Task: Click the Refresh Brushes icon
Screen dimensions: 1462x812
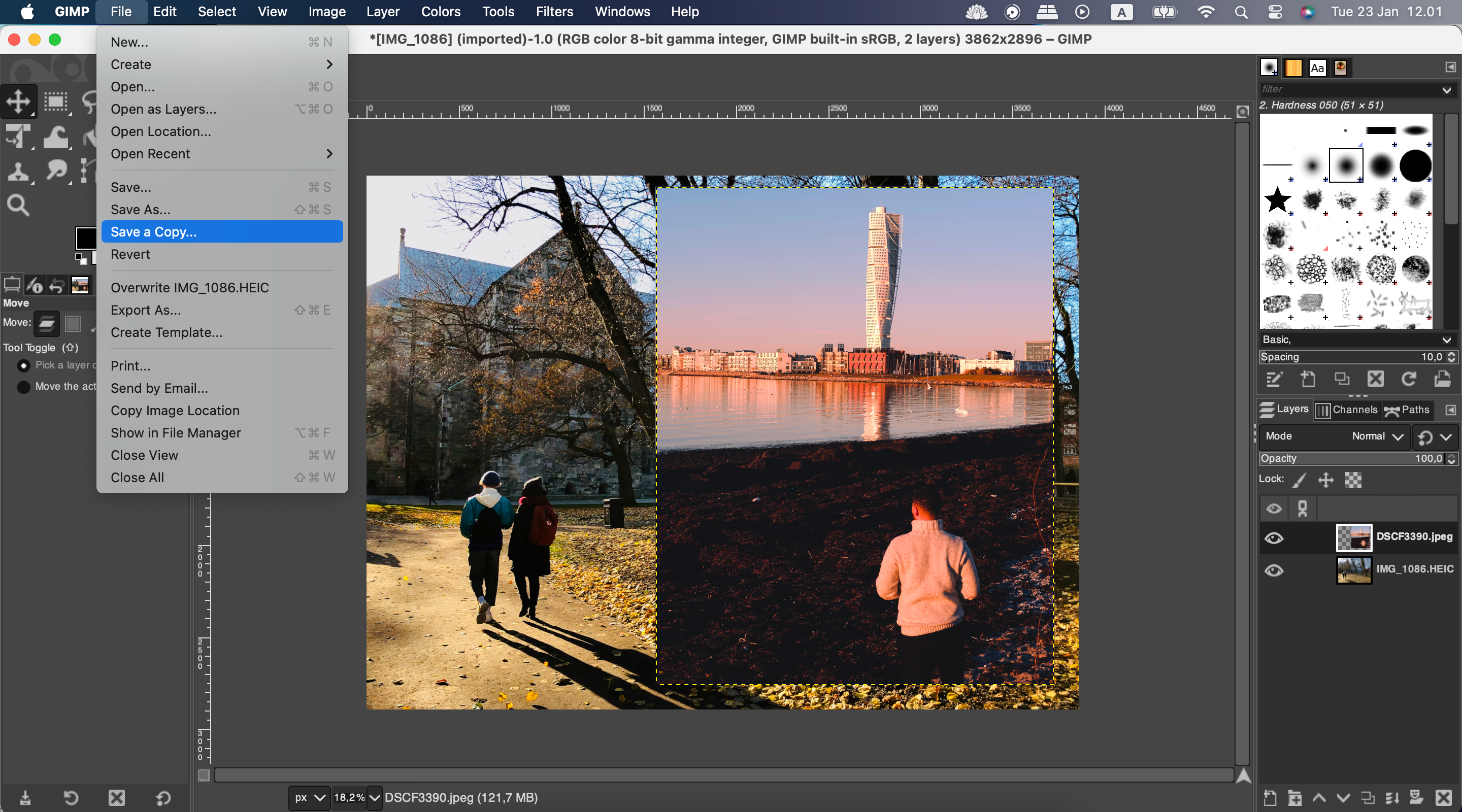Action: [x=1409, y=379]
